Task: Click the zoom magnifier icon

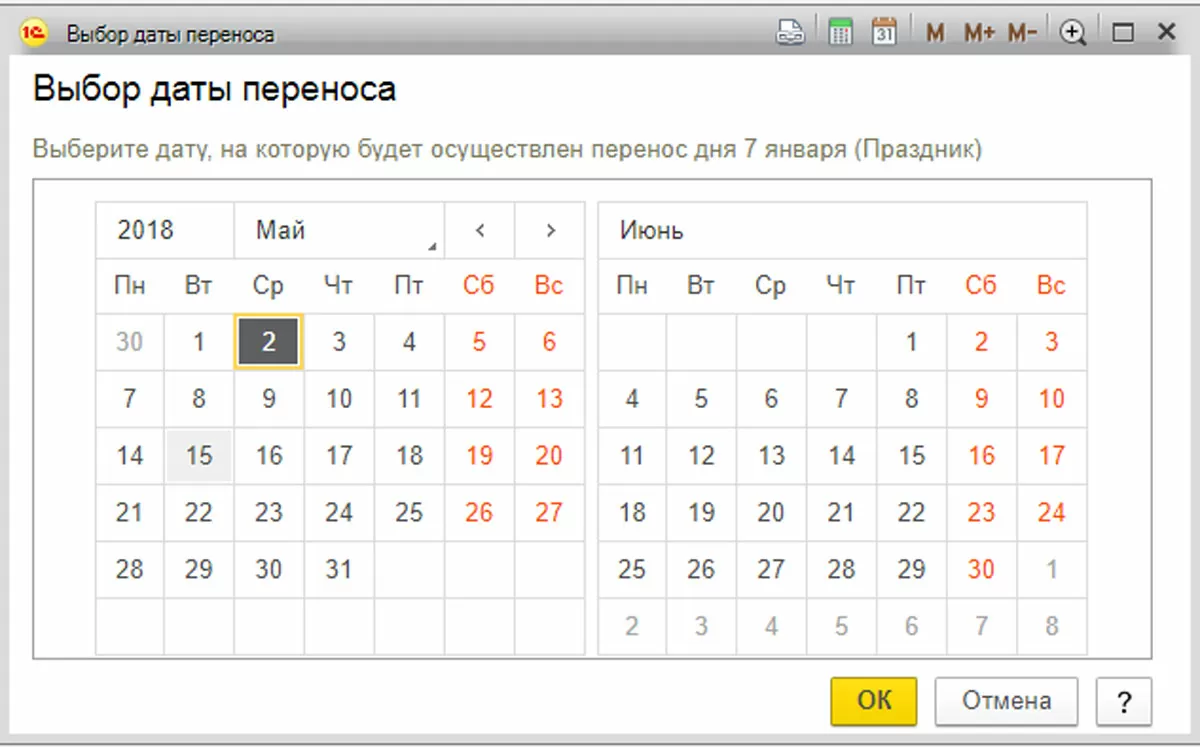Action: [x=1074, y=34]
